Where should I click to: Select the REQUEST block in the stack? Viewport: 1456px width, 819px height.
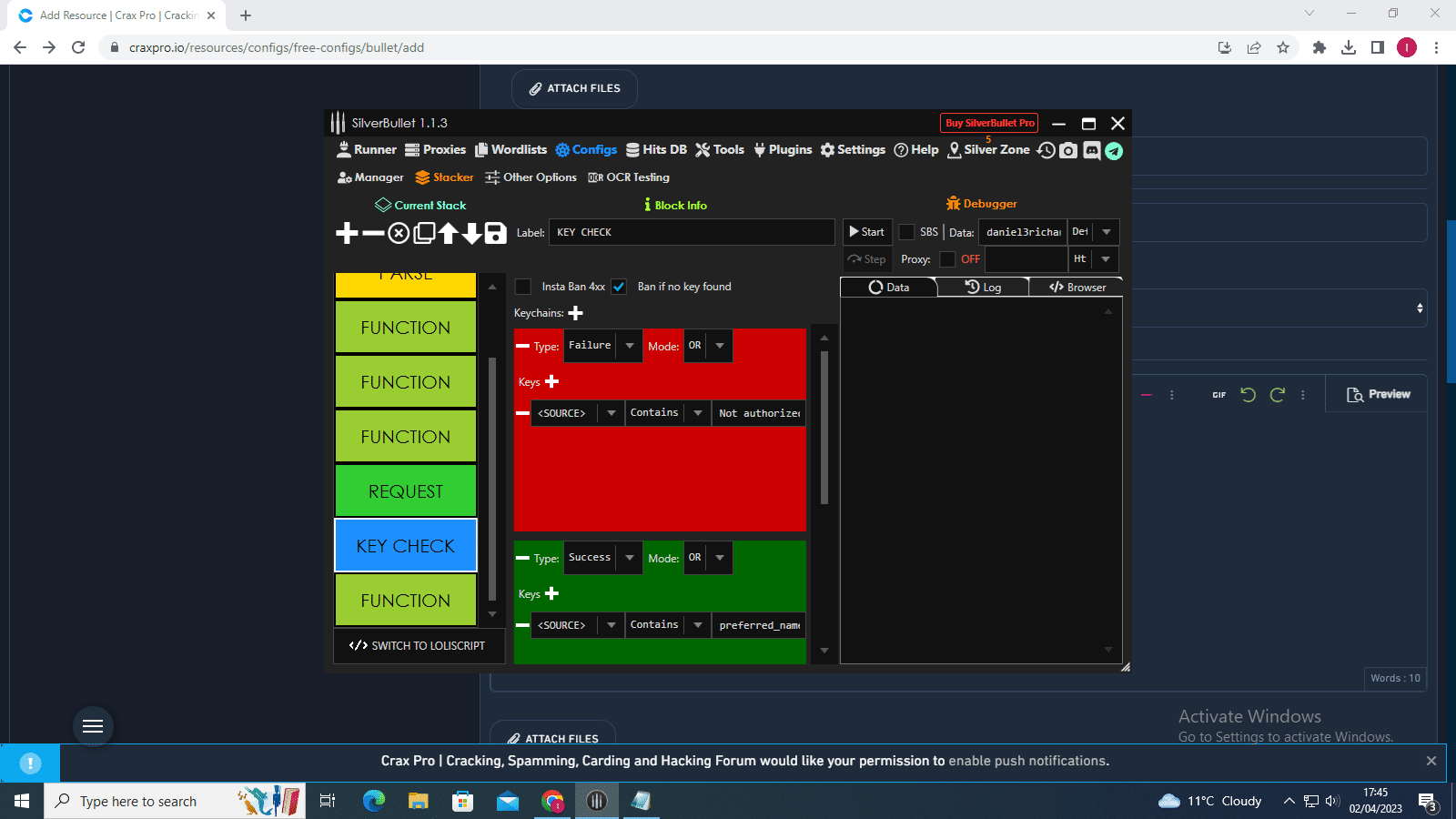[406, 491]
